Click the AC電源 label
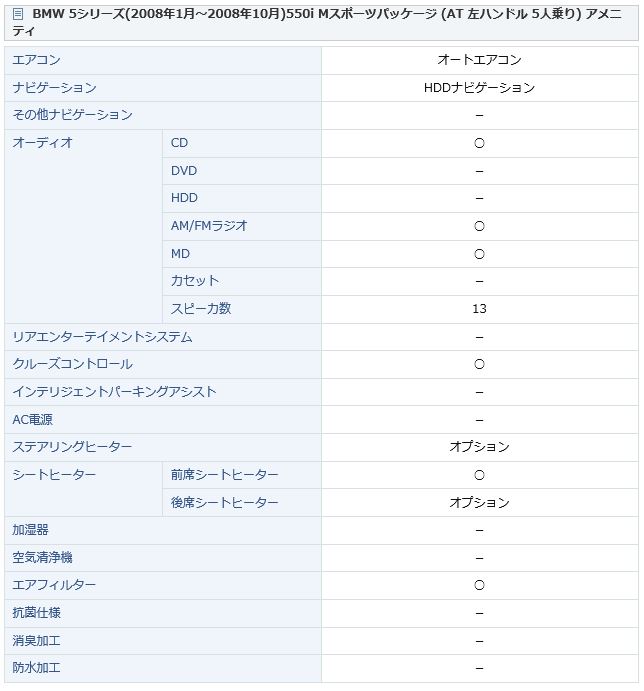 coord(32,420)
